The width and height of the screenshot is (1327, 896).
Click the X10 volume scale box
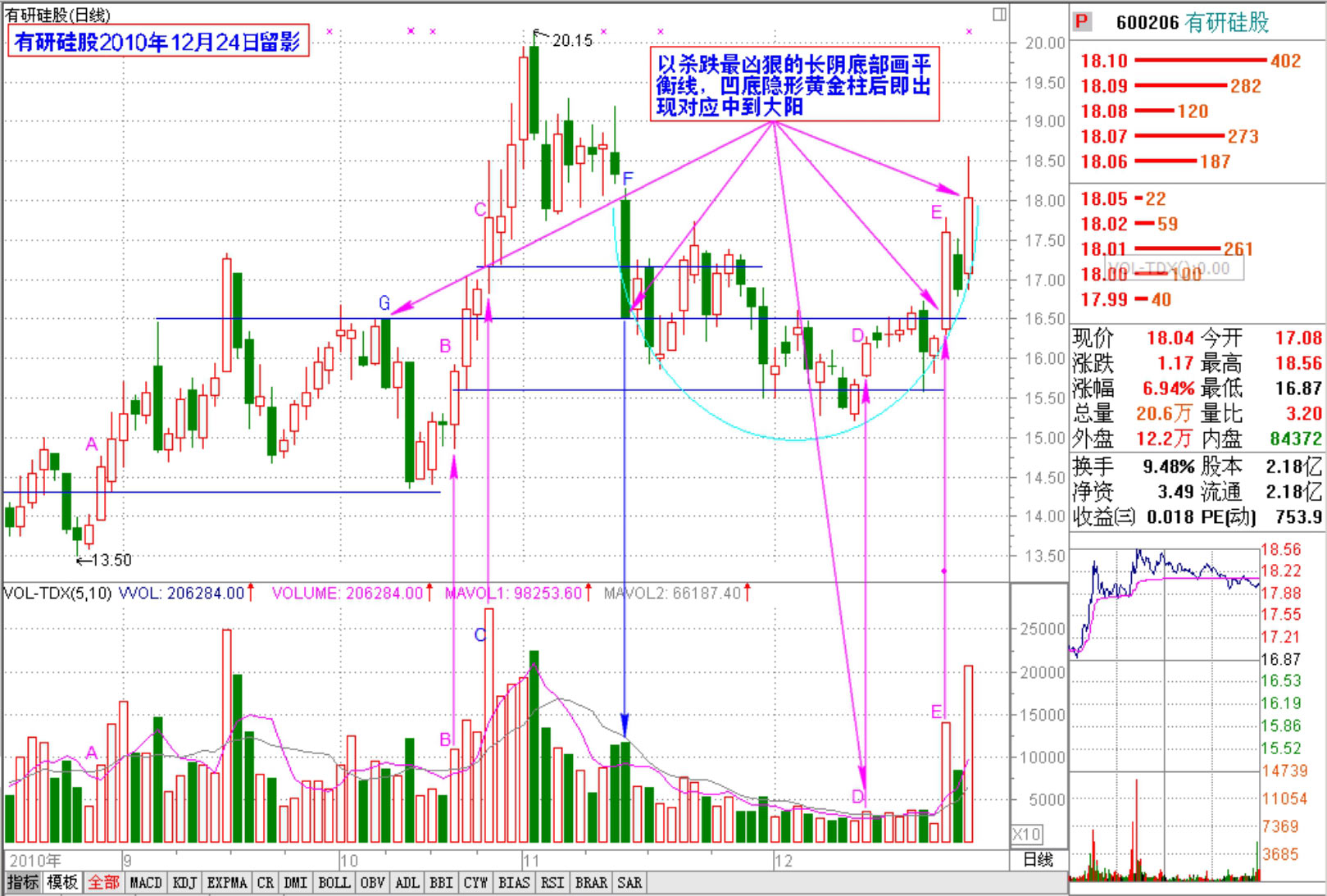(1026, 835)
